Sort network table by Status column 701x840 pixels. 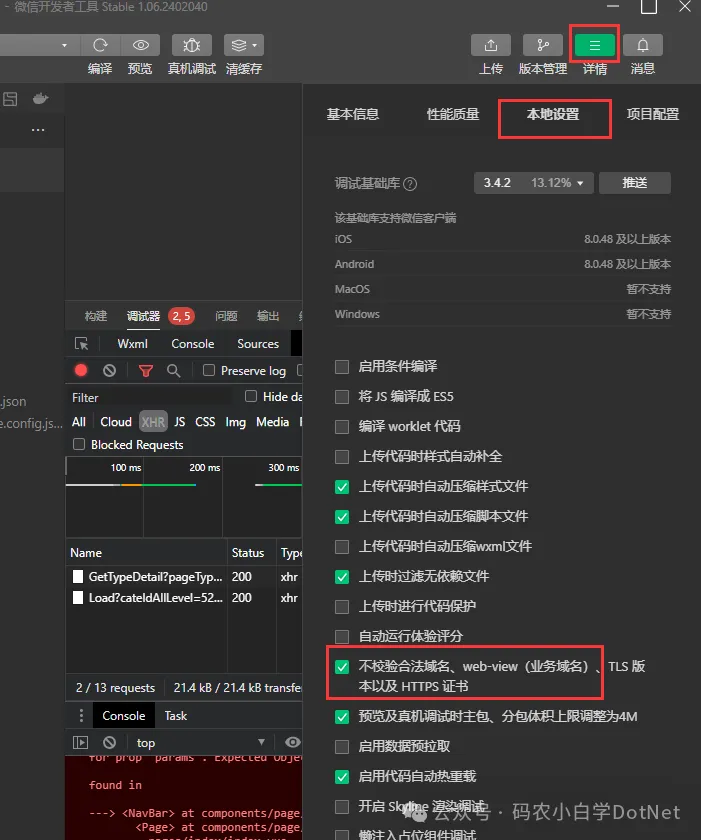(x=247, y=553)
